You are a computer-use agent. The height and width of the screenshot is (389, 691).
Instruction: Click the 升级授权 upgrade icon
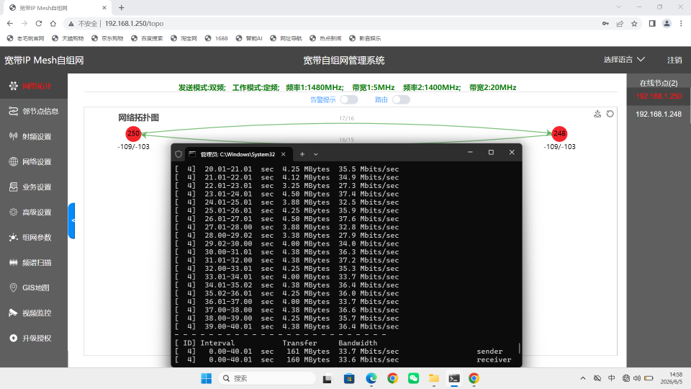[13, 338]
